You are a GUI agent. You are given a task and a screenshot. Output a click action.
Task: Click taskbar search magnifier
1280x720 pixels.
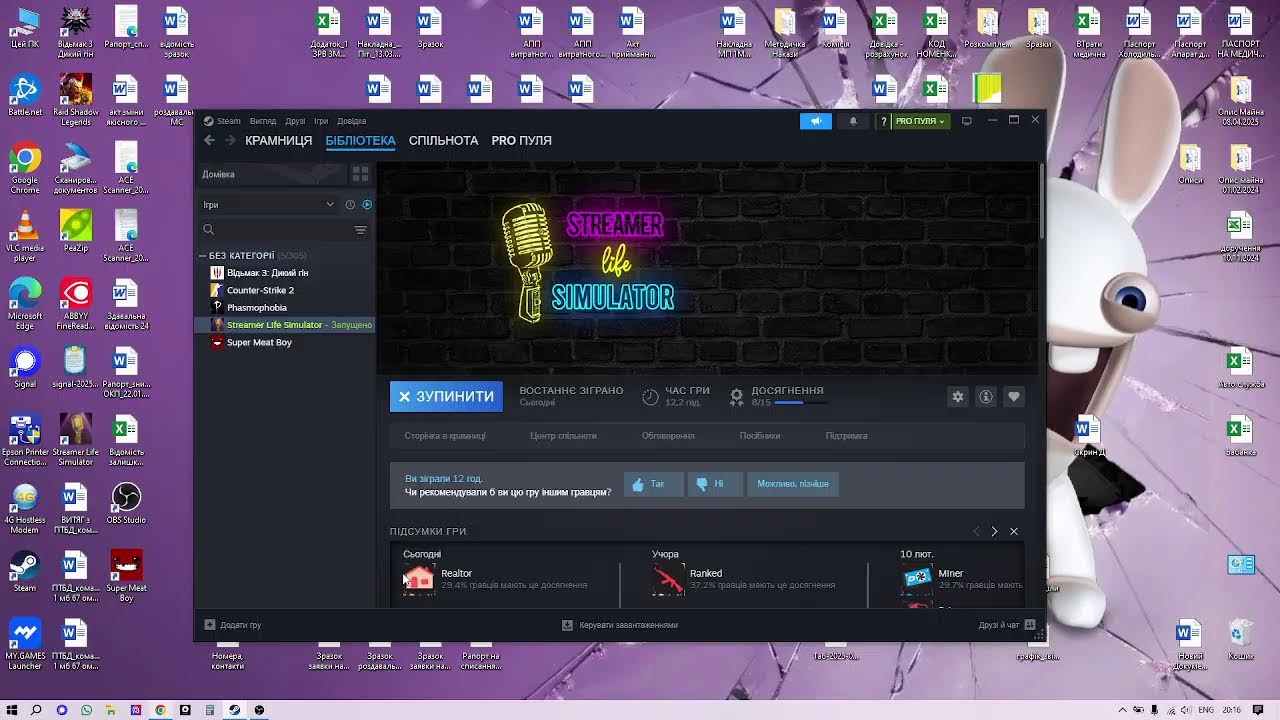tap(36, 710)
